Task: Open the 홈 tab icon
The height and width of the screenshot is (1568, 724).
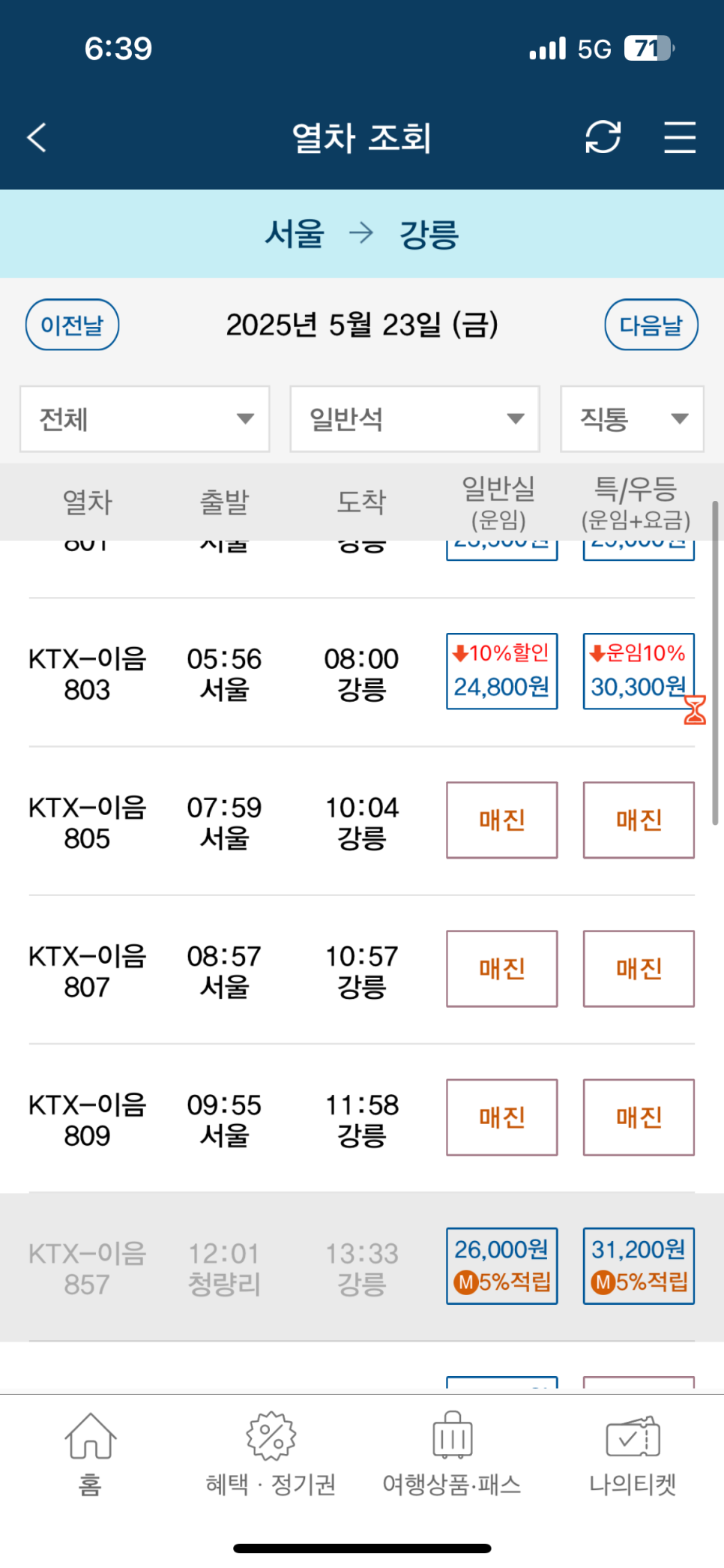Action: (x=90, y=1436)
